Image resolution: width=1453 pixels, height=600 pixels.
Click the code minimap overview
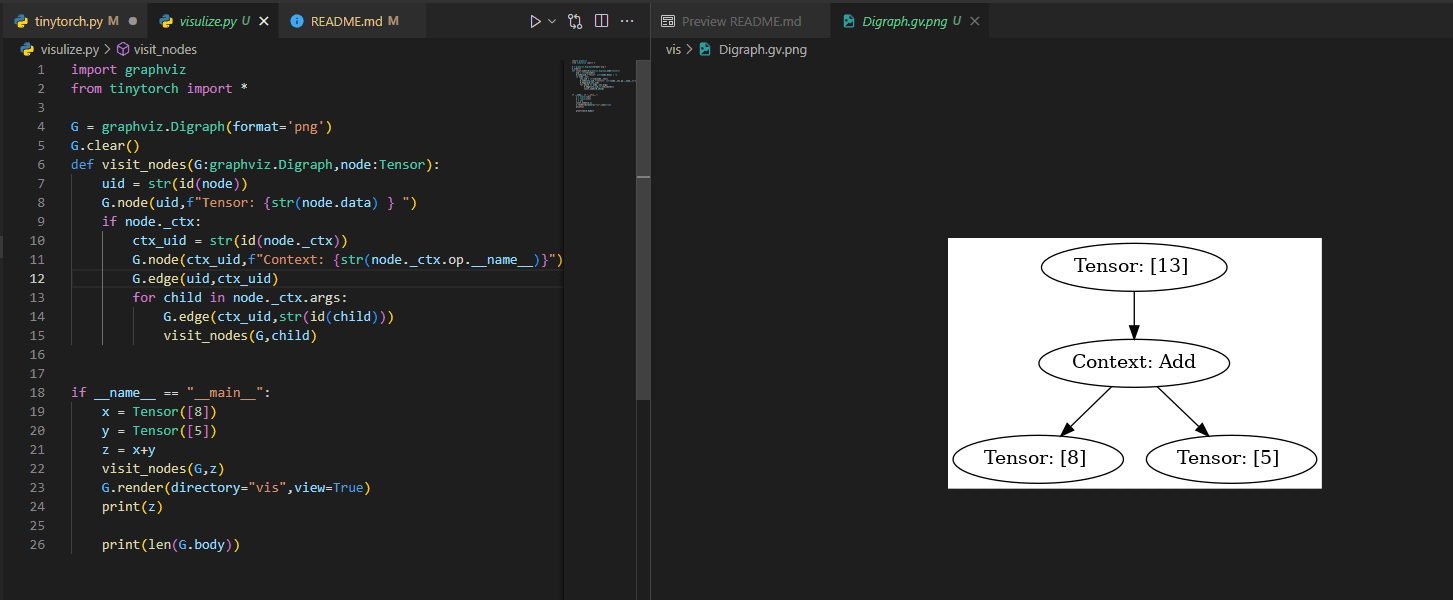(594, 86)
